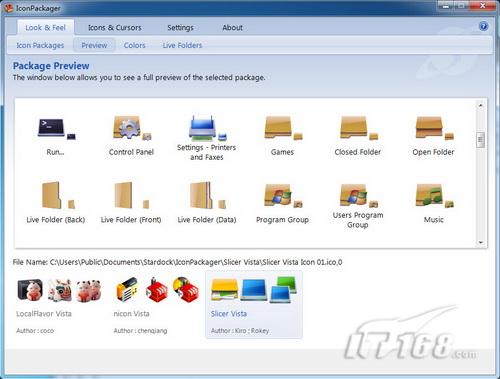
Task: Go to the Colors sub-tab
Action: 135,45
